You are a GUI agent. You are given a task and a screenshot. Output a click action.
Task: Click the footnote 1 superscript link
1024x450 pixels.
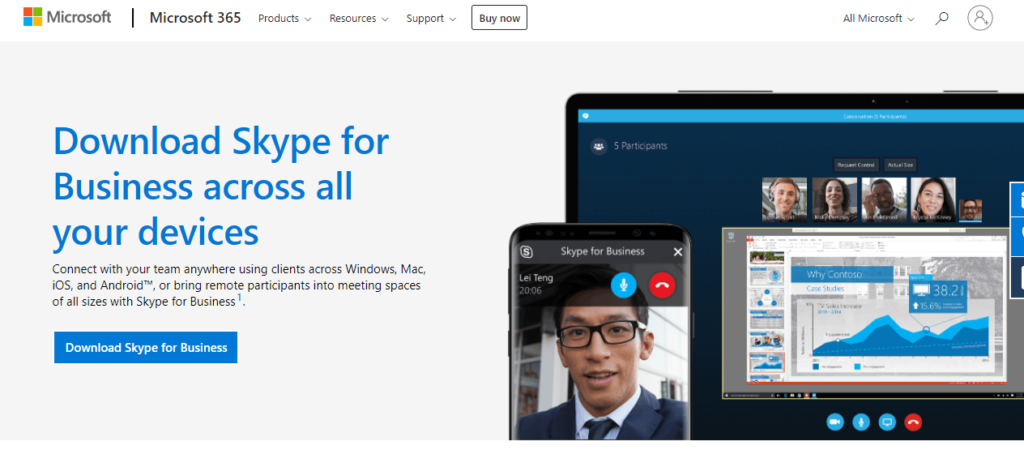[239, 298]
